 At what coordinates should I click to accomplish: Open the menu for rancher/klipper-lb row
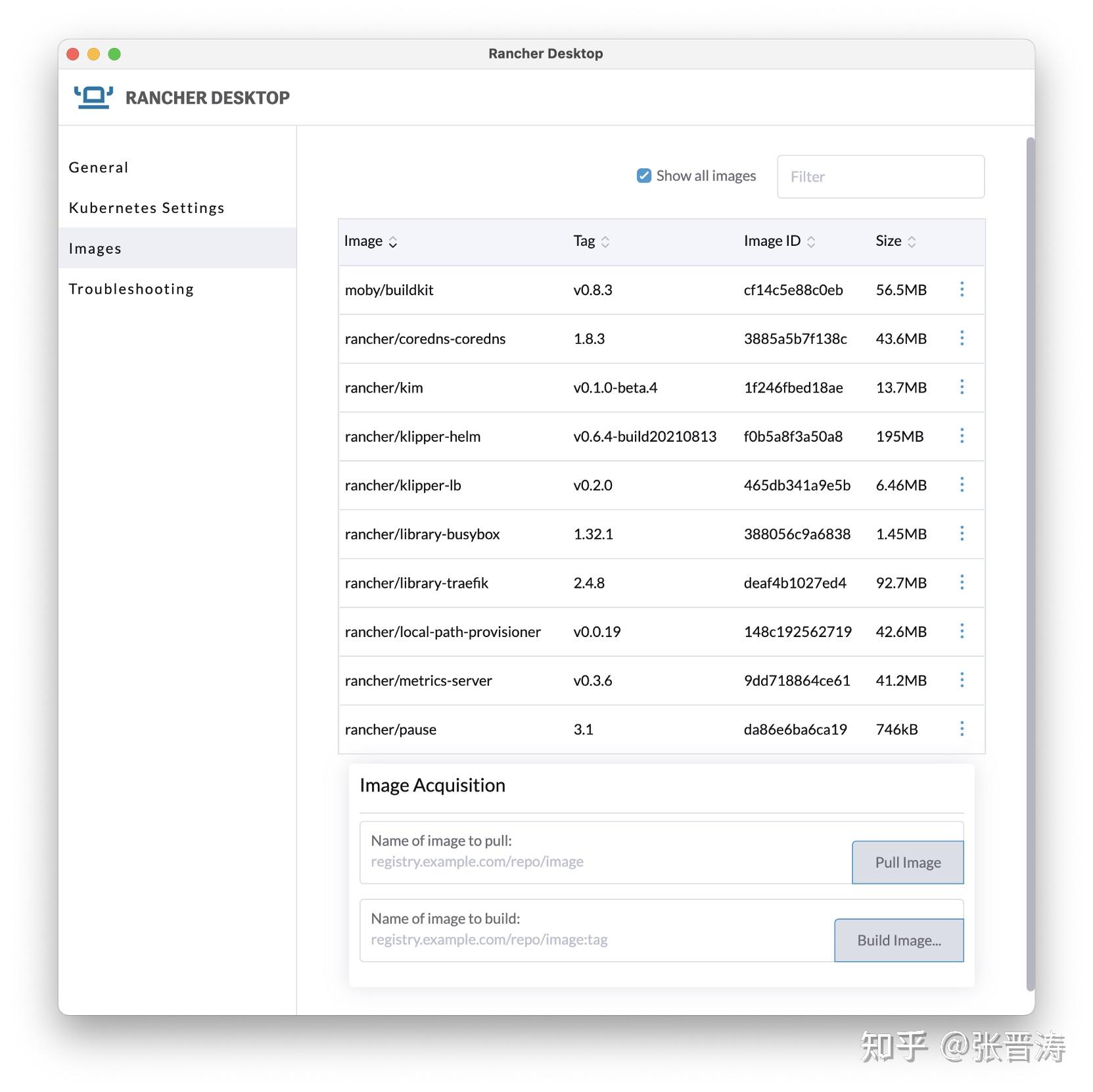962,485
